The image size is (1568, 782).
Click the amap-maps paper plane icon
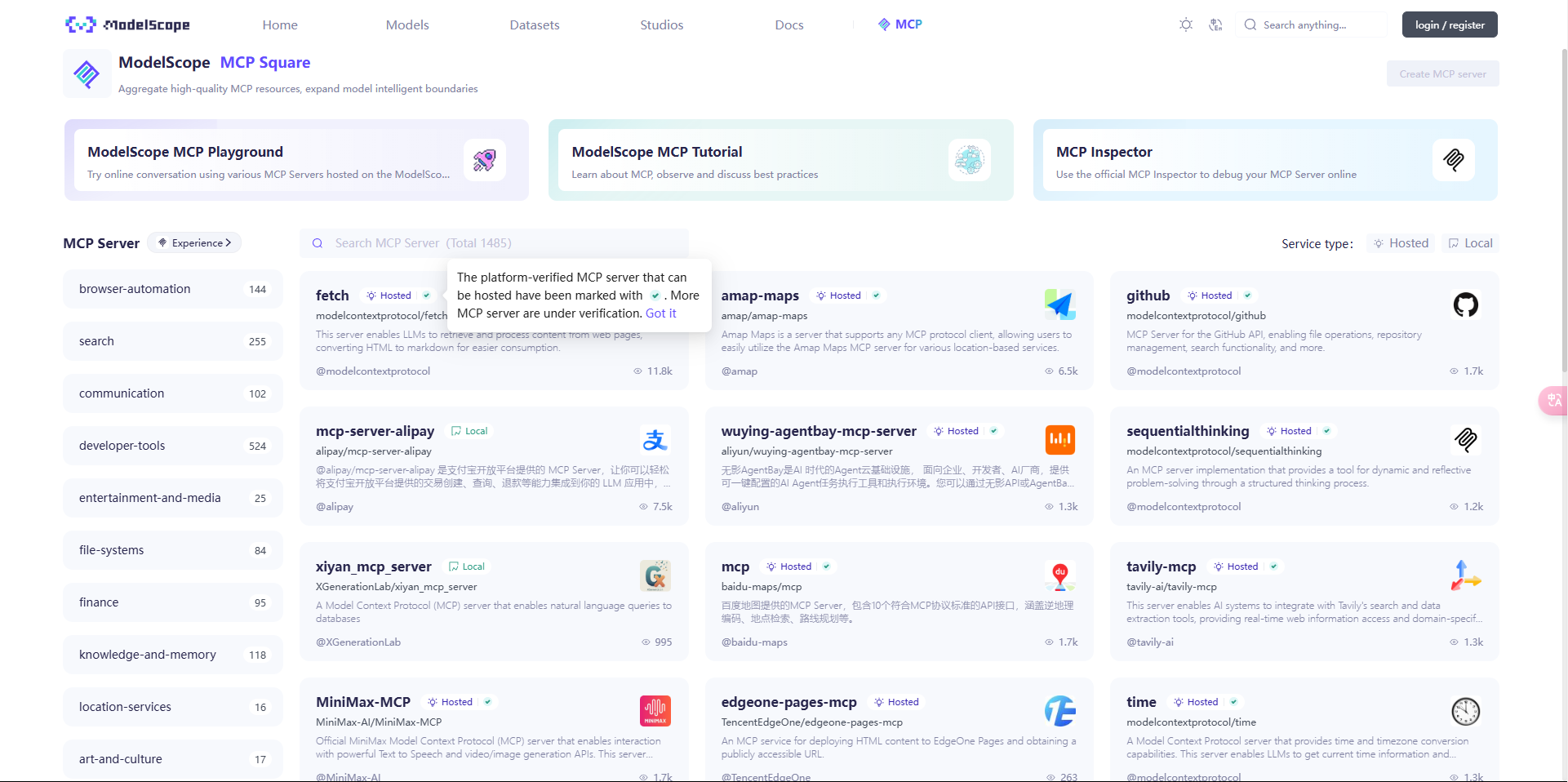[x=1060, y=304]
